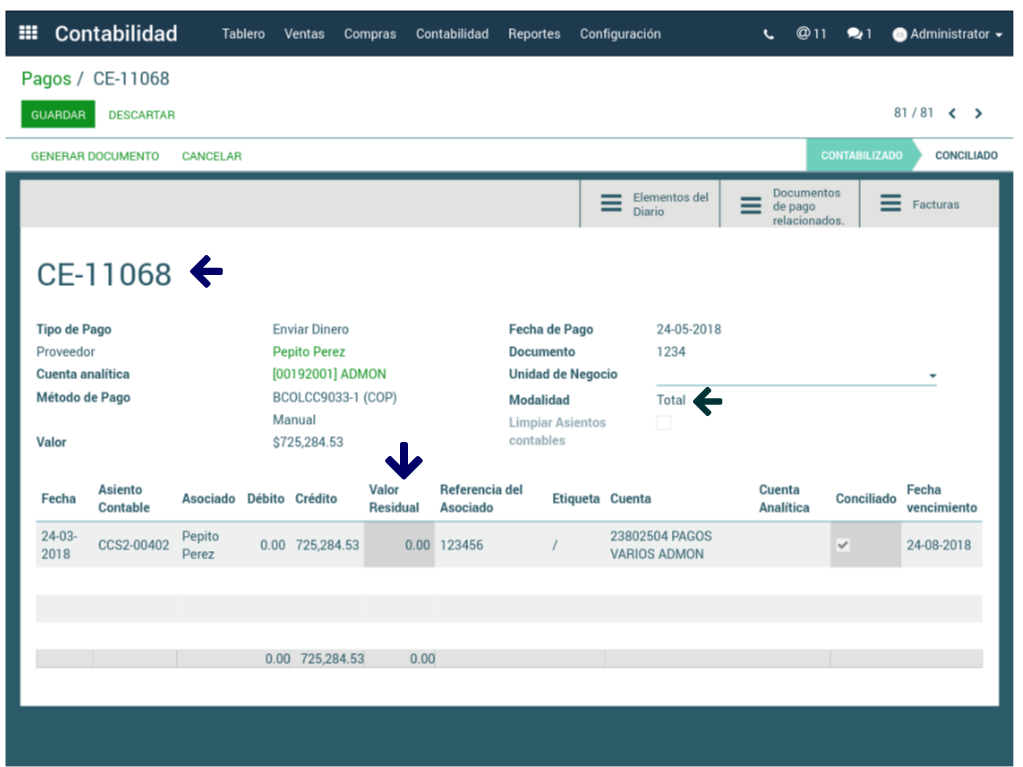Open the Administrator user menu
The width and height of the screenshot is (1023, 767).
pyautogui.click(x=947, y=34)
